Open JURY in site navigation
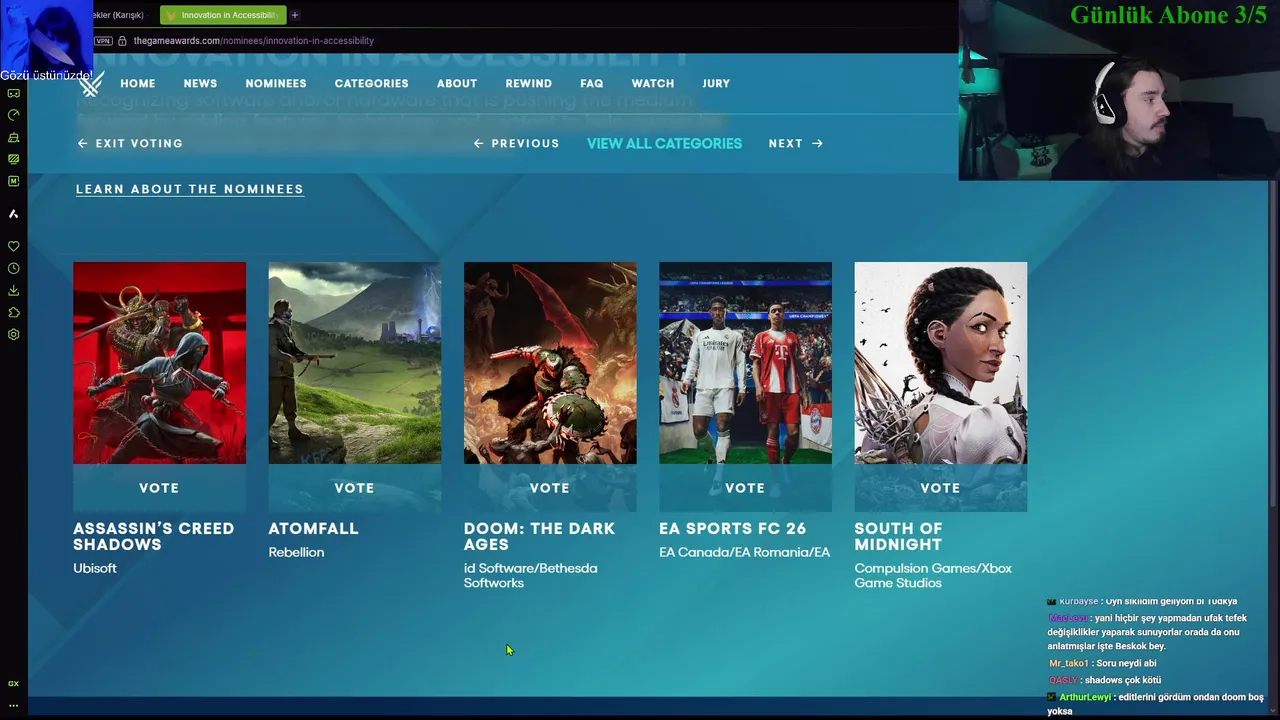Viewport: 1280px width, 720px height. (x=716, y=84)
